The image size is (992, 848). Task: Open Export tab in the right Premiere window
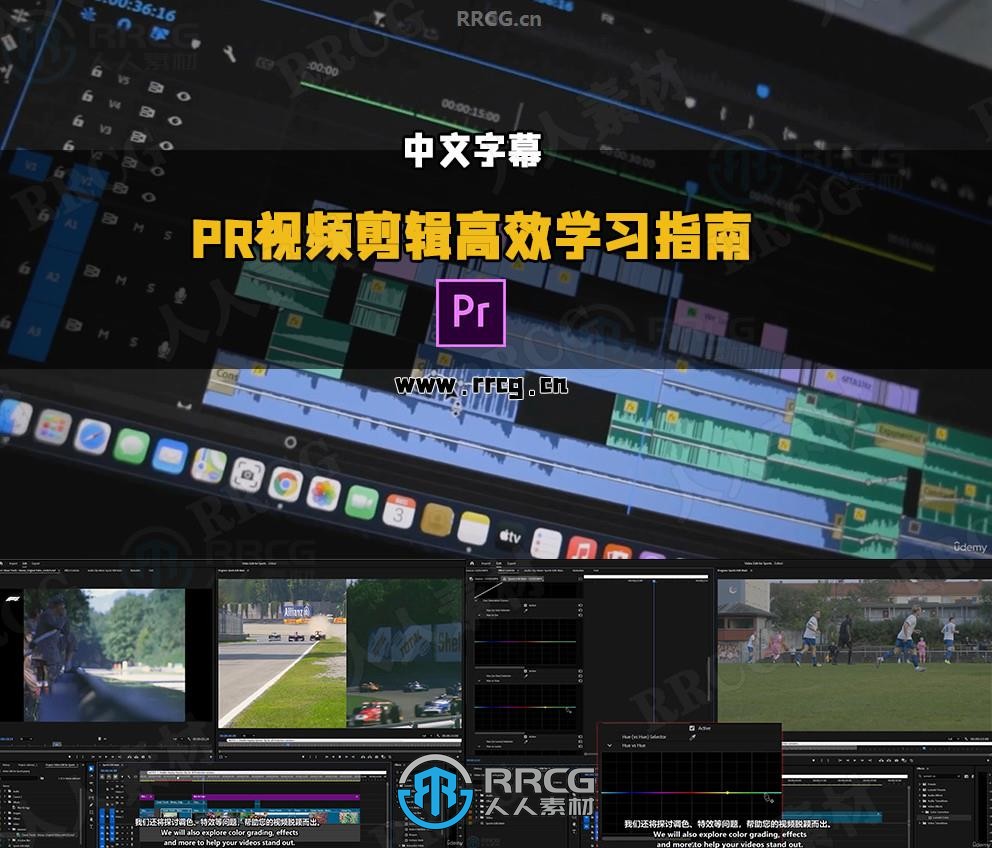[512, 563]
